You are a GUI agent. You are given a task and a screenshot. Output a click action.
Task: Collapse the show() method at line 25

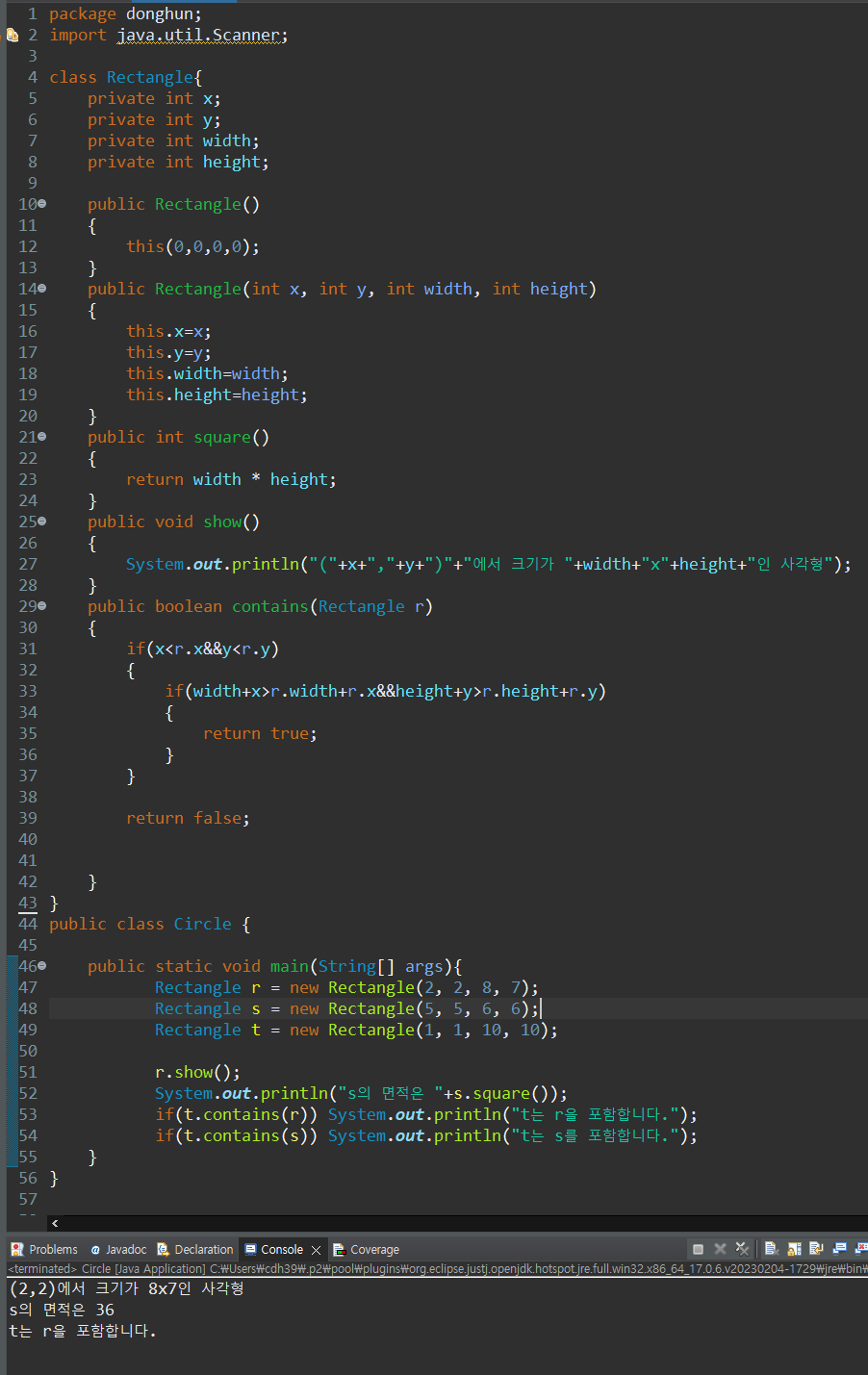[41, 522]
